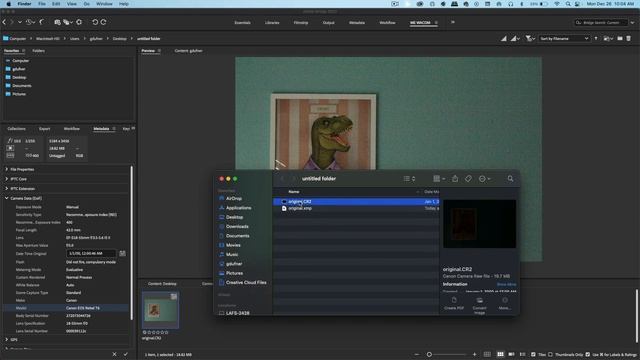Switch to the Essentials workspace
This screenshot has height=360, width=640.
[x=242, y=22]
